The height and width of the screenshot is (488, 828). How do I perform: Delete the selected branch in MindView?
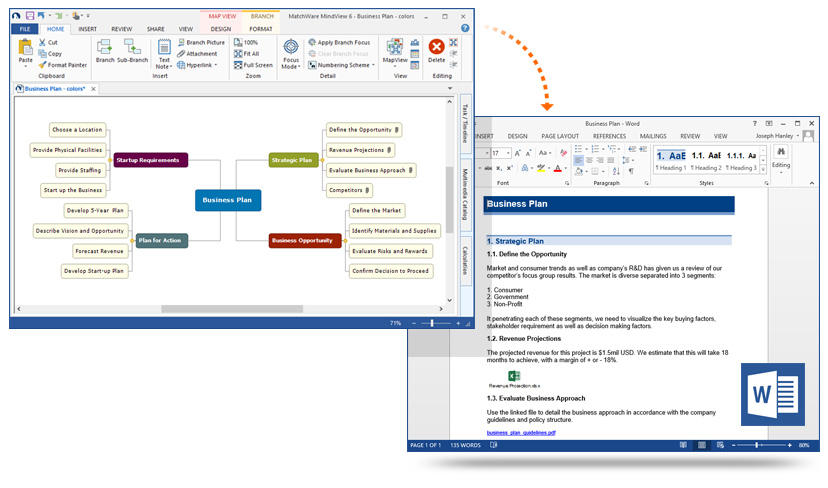tap(436, 51)
